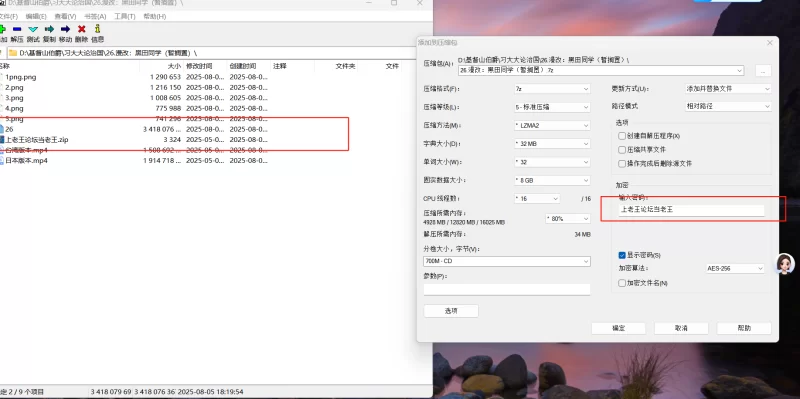Open the 查看(V) menu
This screenshot has width=800, height=399.
click(x=65, y=16)
